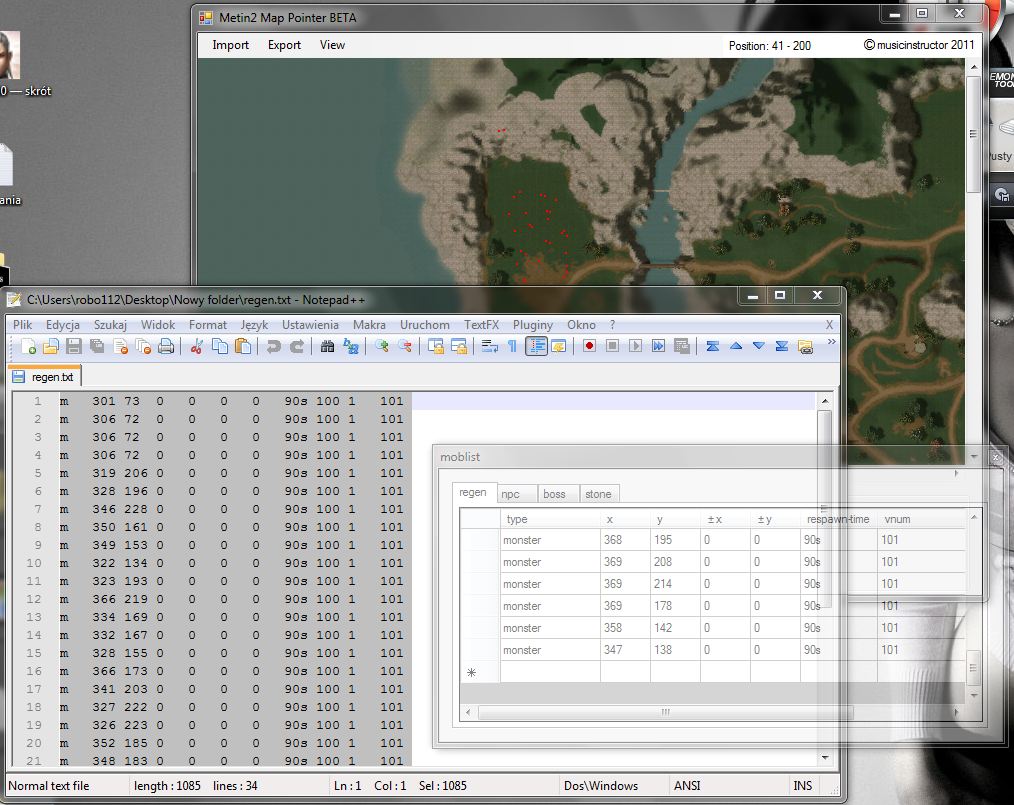Open user-defined language dialog icon
Viewport: 1014px width, 805px height.
[559, 347]
